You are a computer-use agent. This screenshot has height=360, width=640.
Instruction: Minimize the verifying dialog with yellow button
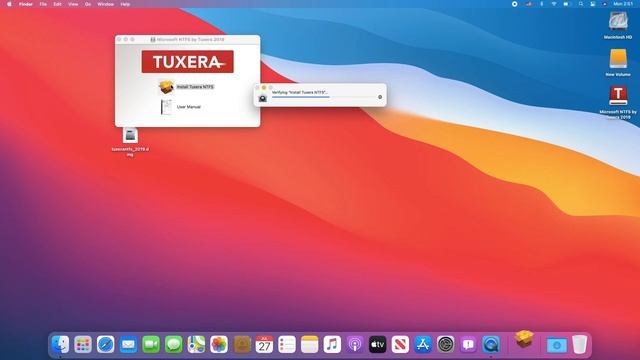264,88
